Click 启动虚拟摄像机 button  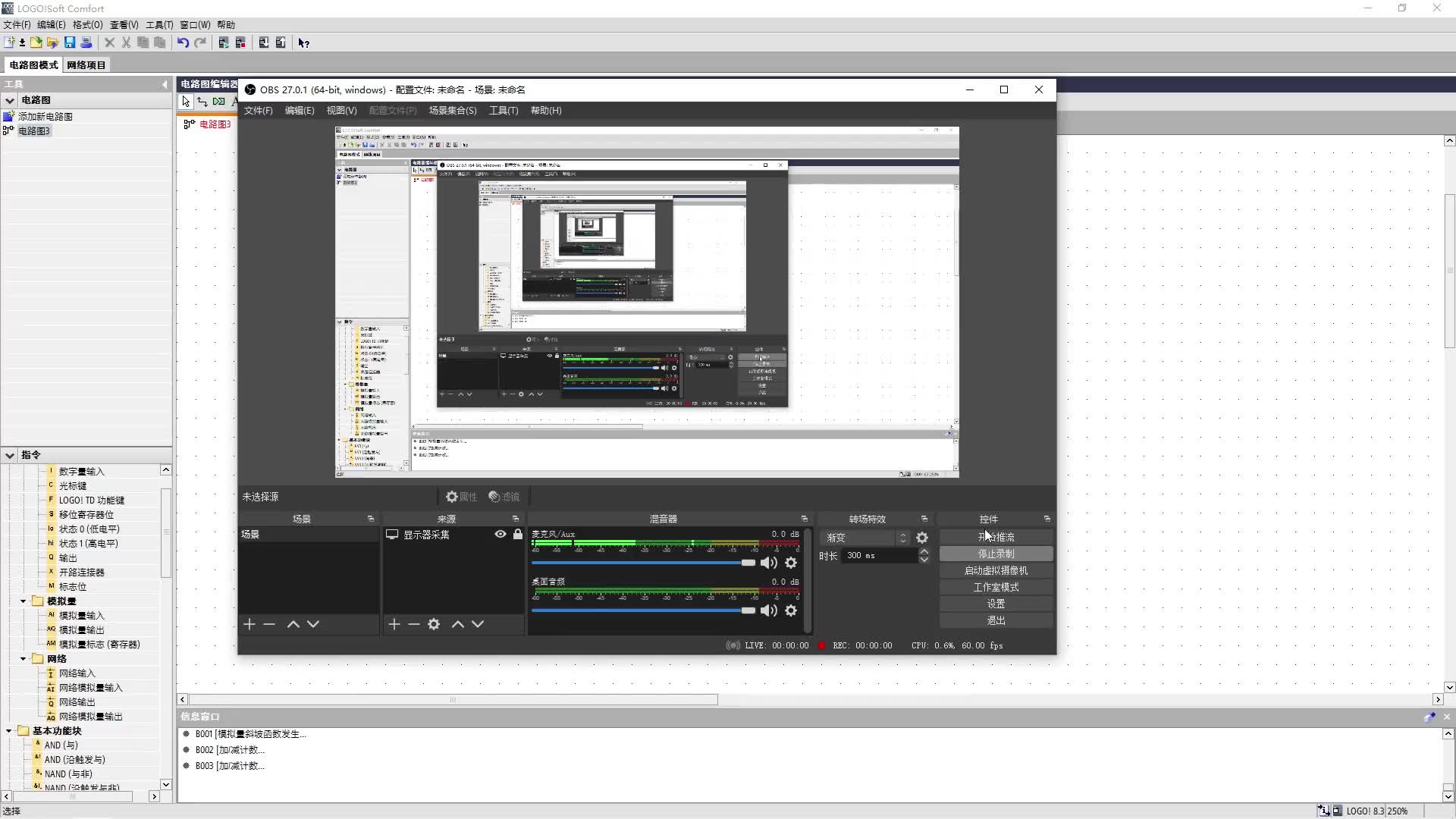996,571
